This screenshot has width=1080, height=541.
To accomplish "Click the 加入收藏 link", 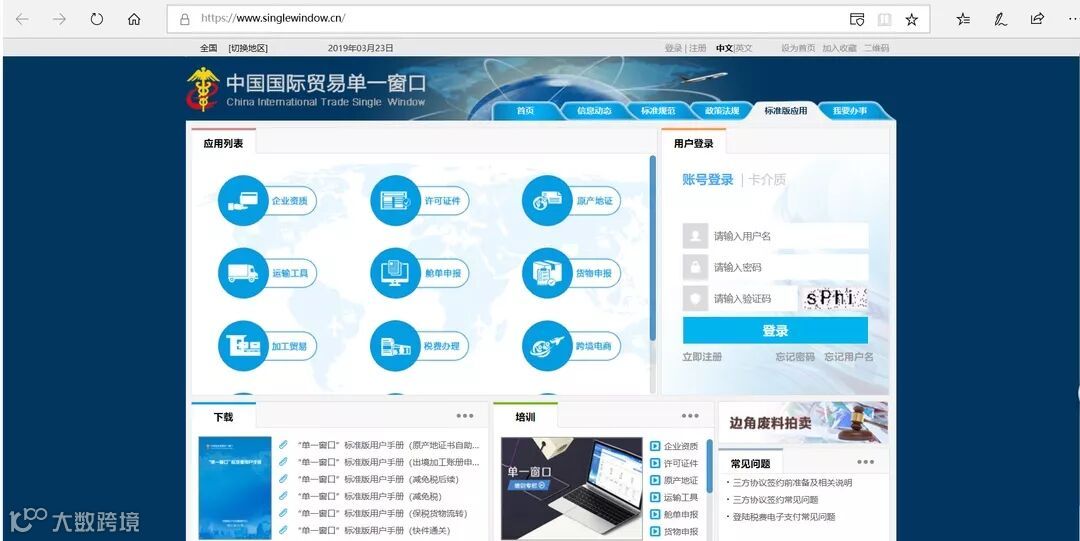I will [x=840, y=48].
